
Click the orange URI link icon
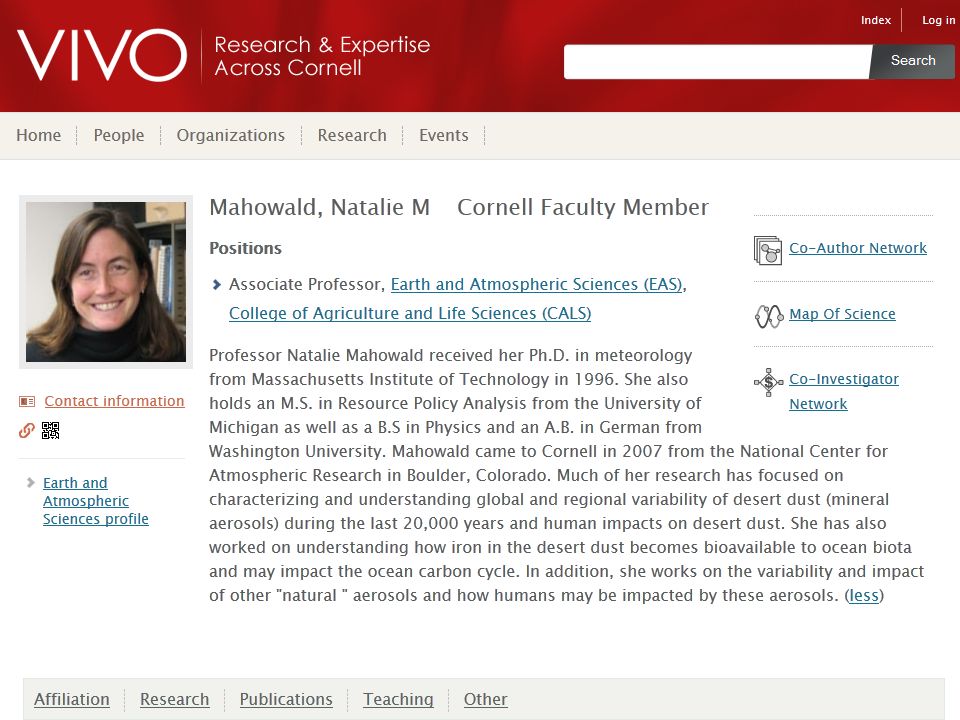26,430
